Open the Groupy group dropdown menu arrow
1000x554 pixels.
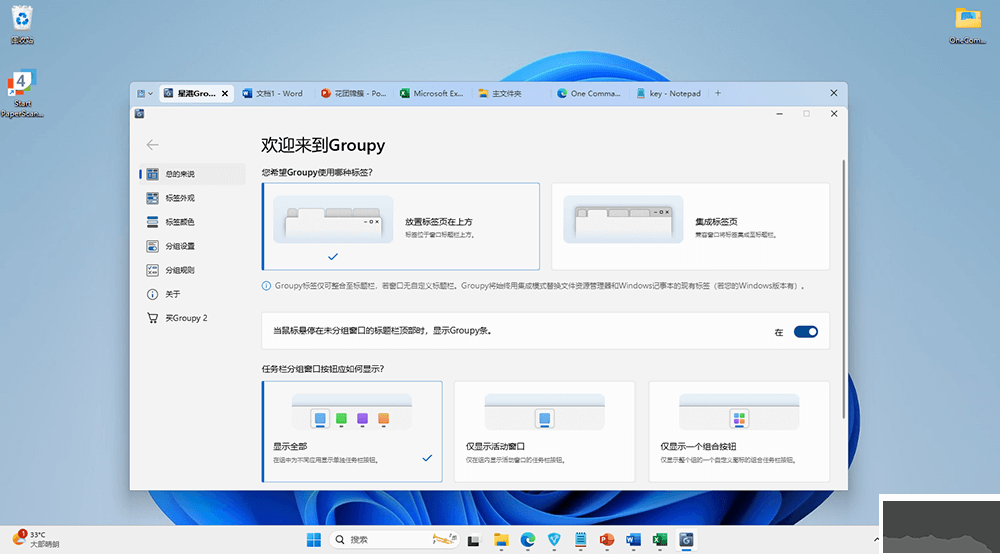coord(151,94)
